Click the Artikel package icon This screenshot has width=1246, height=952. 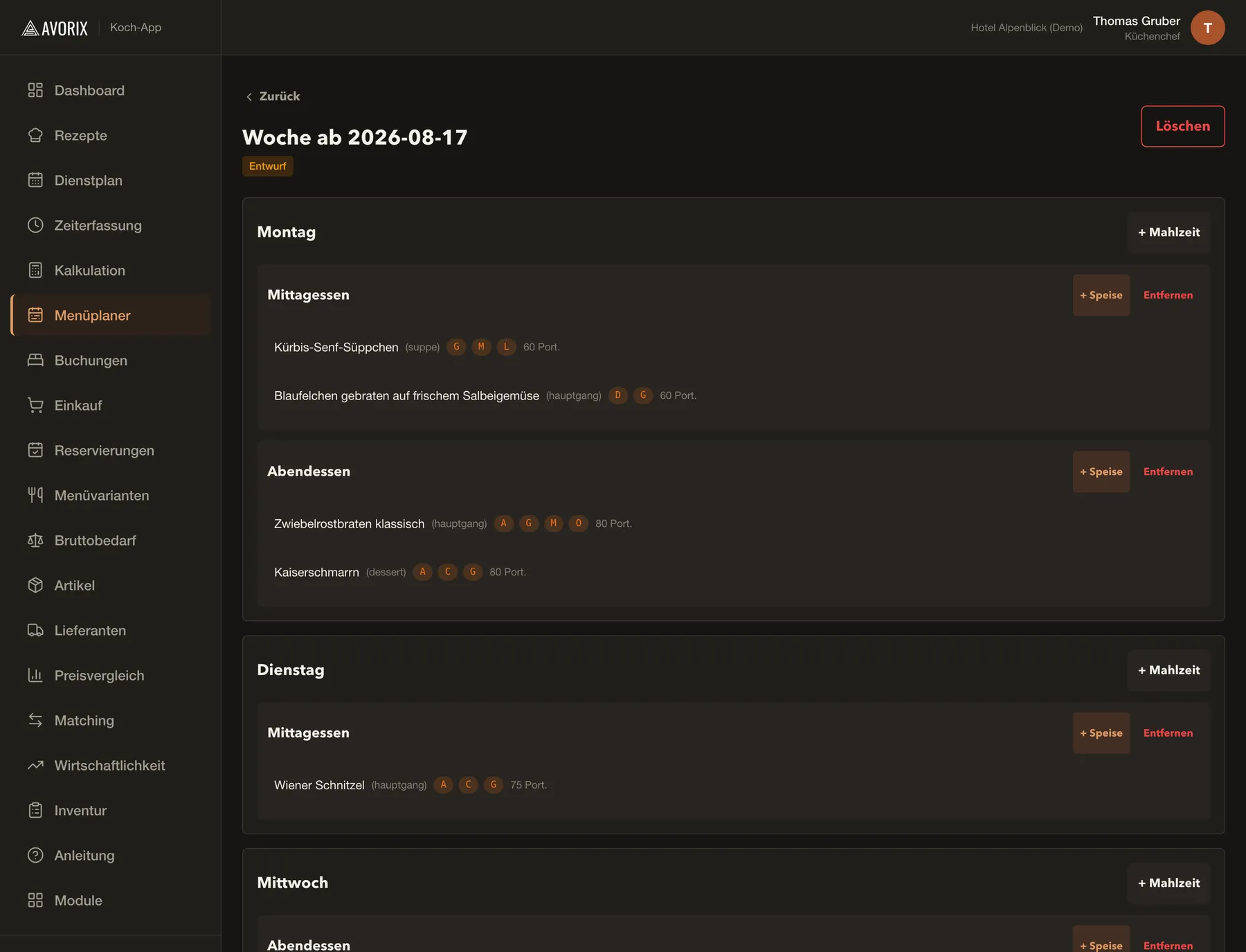pyautogui.click(x=35, y=585)
